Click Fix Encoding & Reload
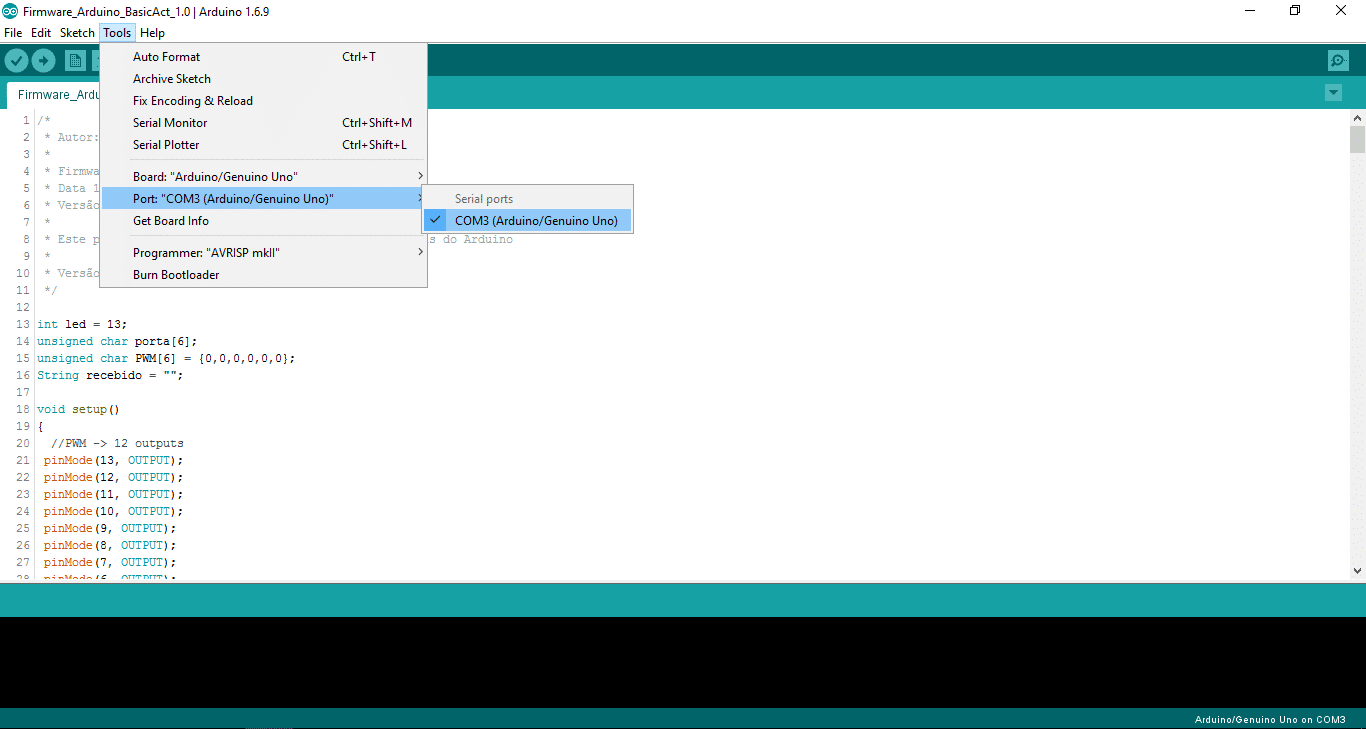This screenshot has height=729, width=1366. pos(193,101)
